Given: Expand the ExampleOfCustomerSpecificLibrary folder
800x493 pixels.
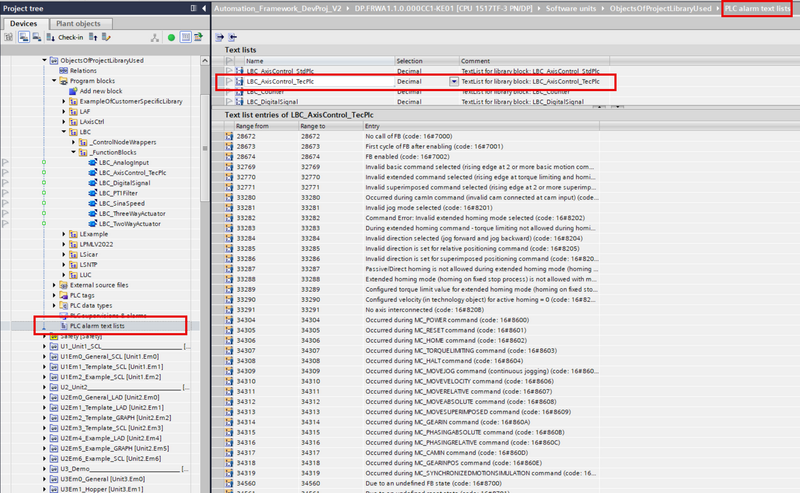Looking at the screenshot, I should (x=64, y=101).
